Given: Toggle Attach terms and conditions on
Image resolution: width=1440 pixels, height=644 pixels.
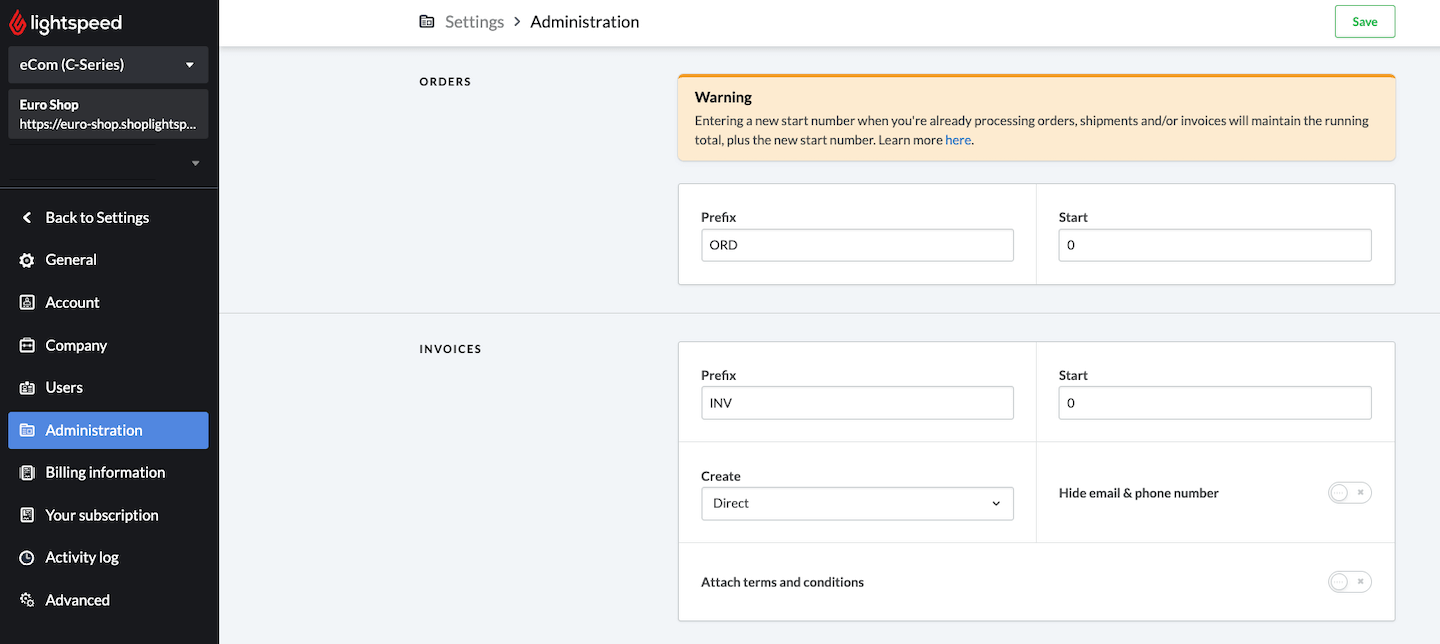Looking at the screenshot, I should [x=1349, y=581].
